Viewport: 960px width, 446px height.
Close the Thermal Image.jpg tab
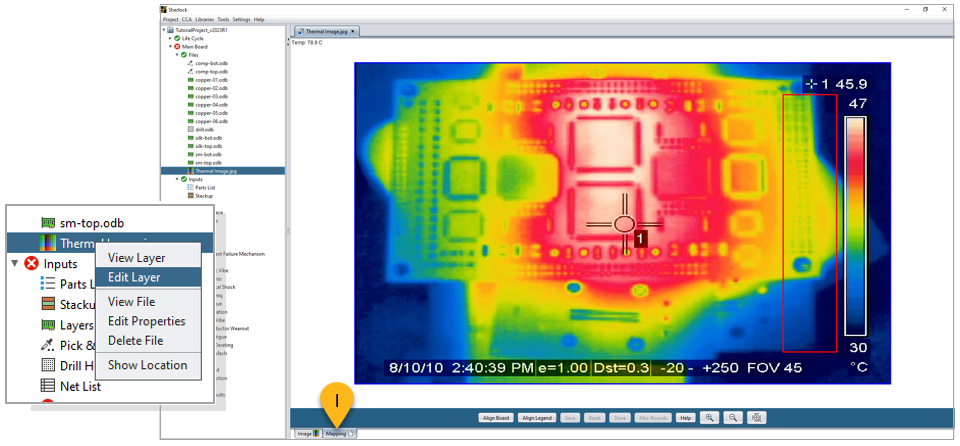(353, 32)
